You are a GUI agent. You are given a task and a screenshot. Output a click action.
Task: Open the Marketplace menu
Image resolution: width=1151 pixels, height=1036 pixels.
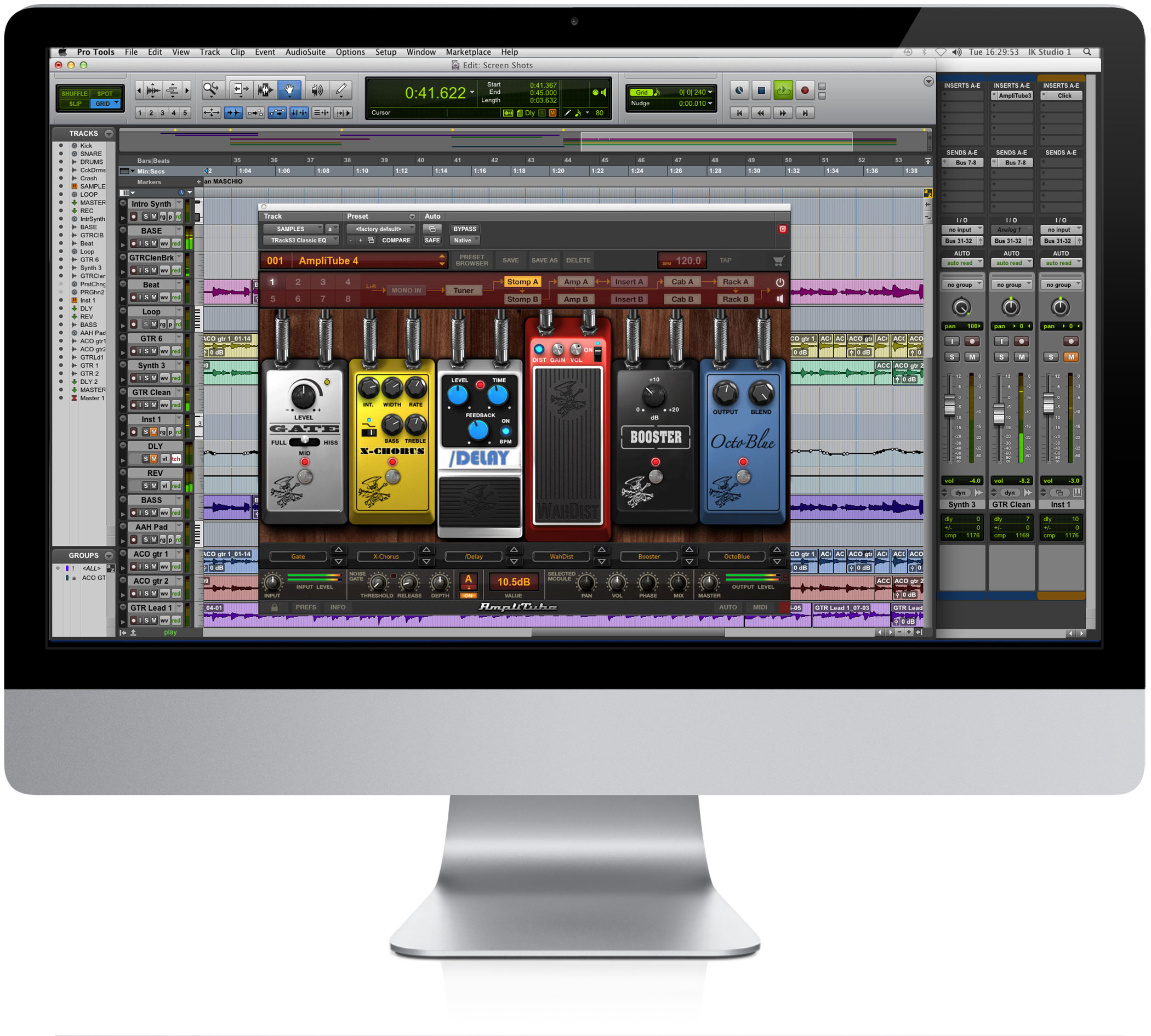click(468, 52)
